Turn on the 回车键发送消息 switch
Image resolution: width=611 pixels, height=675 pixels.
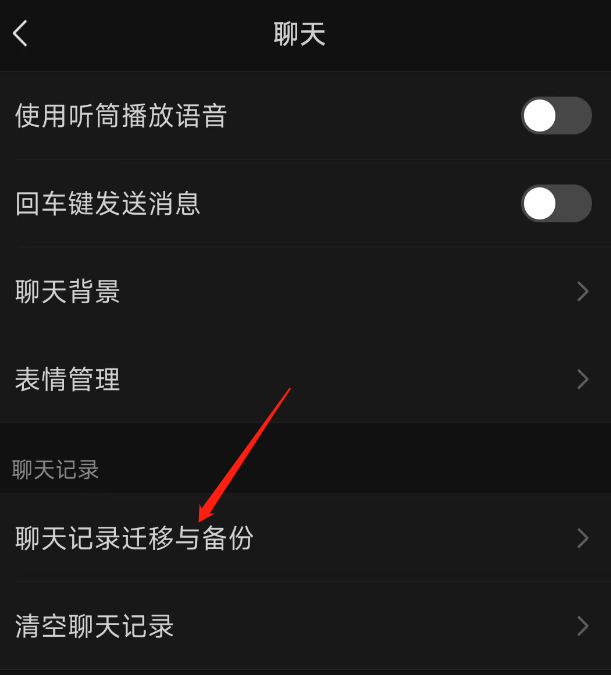(x=556, y=203)
